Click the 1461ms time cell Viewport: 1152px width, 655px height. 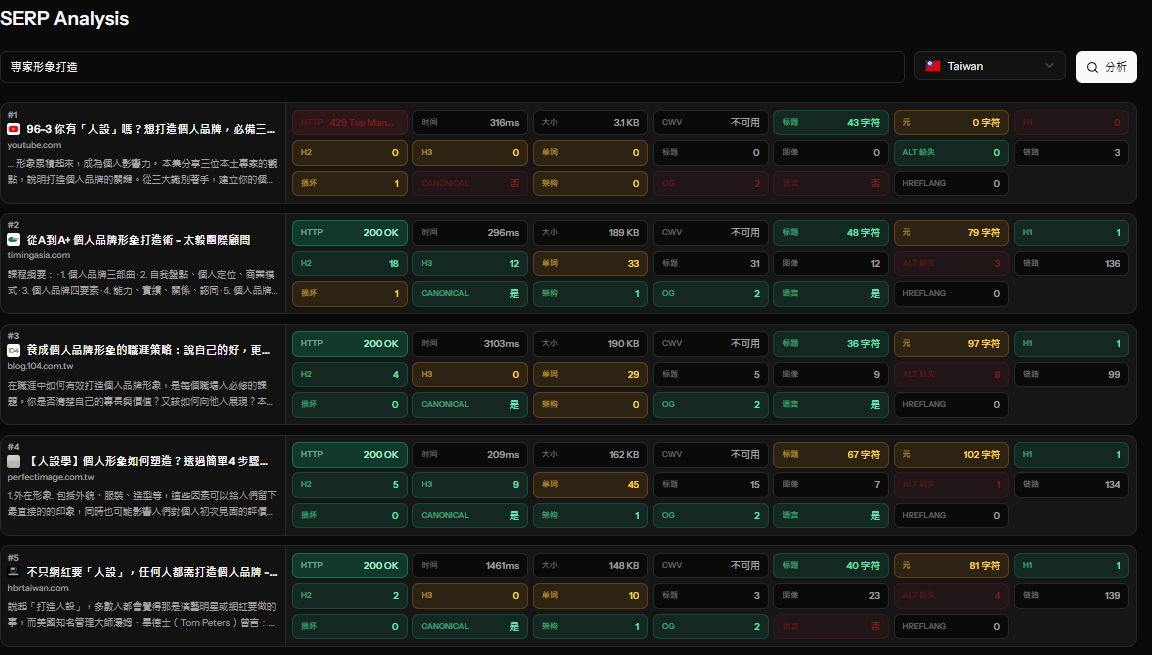pyautogui.click(x=470, y=565)
